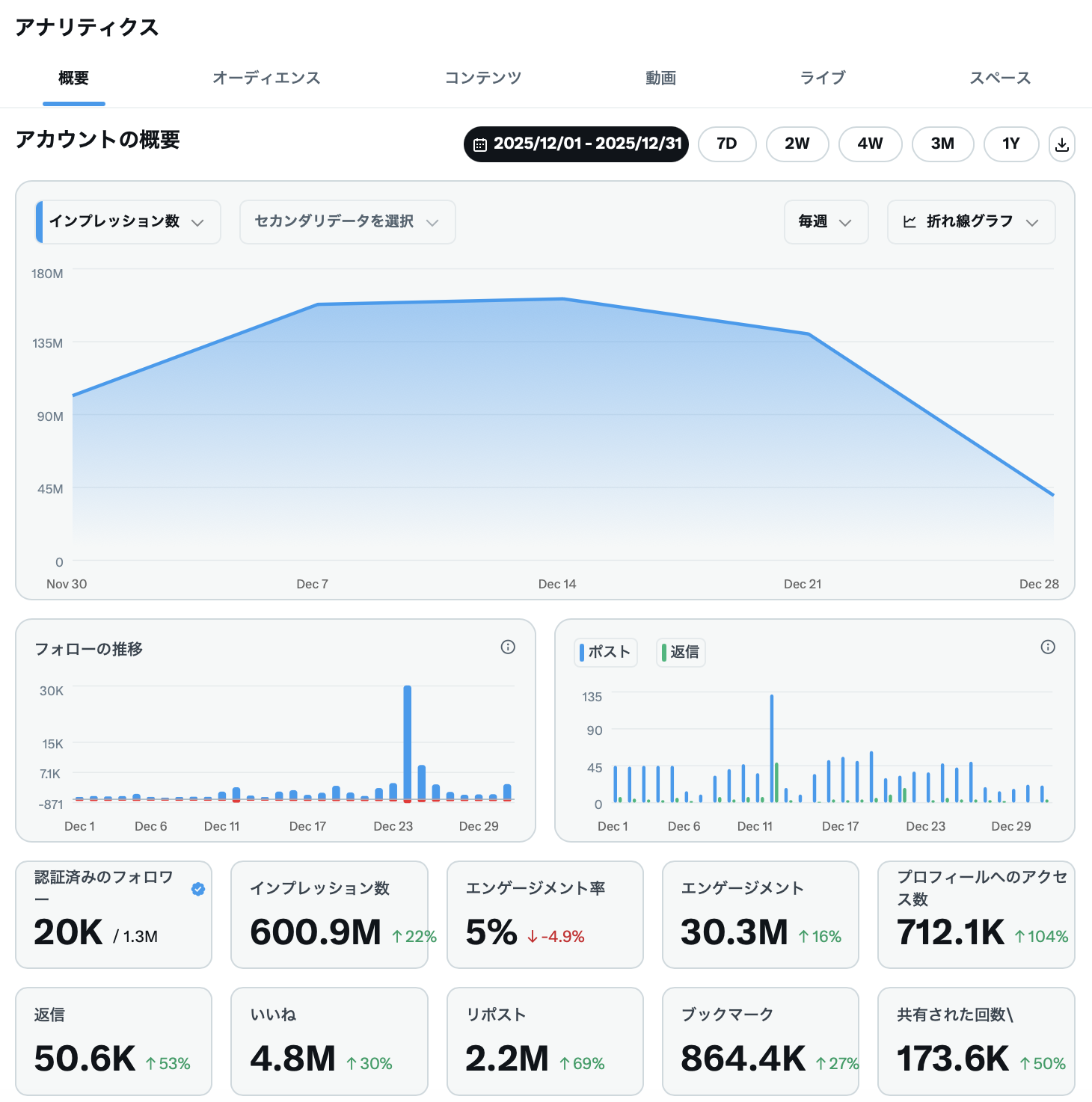Click the 2025/12/01 - 2025/12/31 date range
Screen dimensions: 1092x1102
coord(575,144)
